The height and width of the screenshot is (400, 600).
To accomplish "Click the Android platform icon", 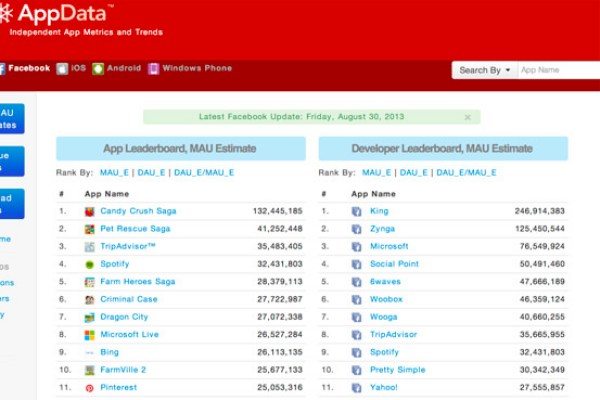I will point(98,69).
